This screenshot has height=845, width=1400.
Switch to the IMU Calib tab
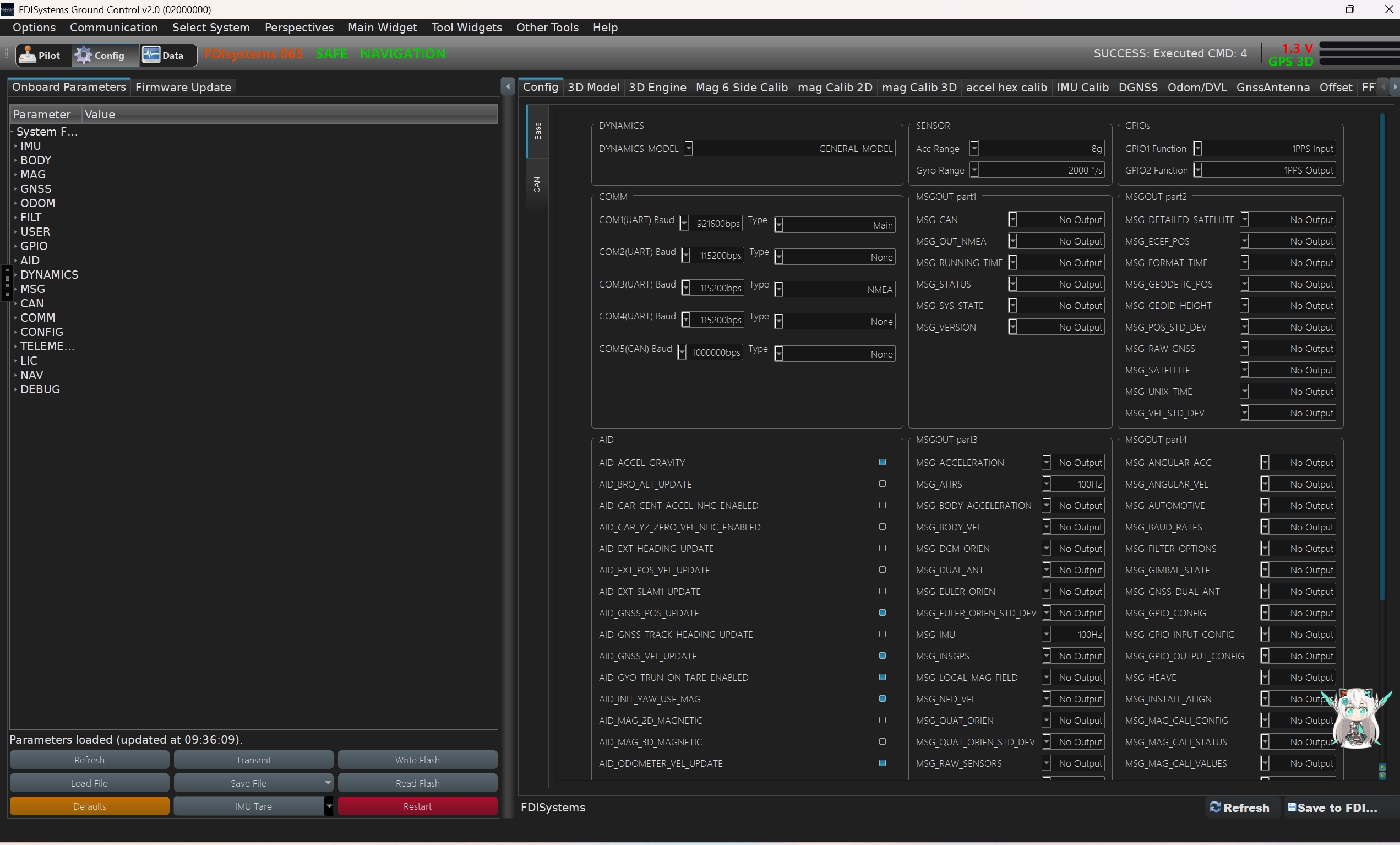(x=1082, y=88)
